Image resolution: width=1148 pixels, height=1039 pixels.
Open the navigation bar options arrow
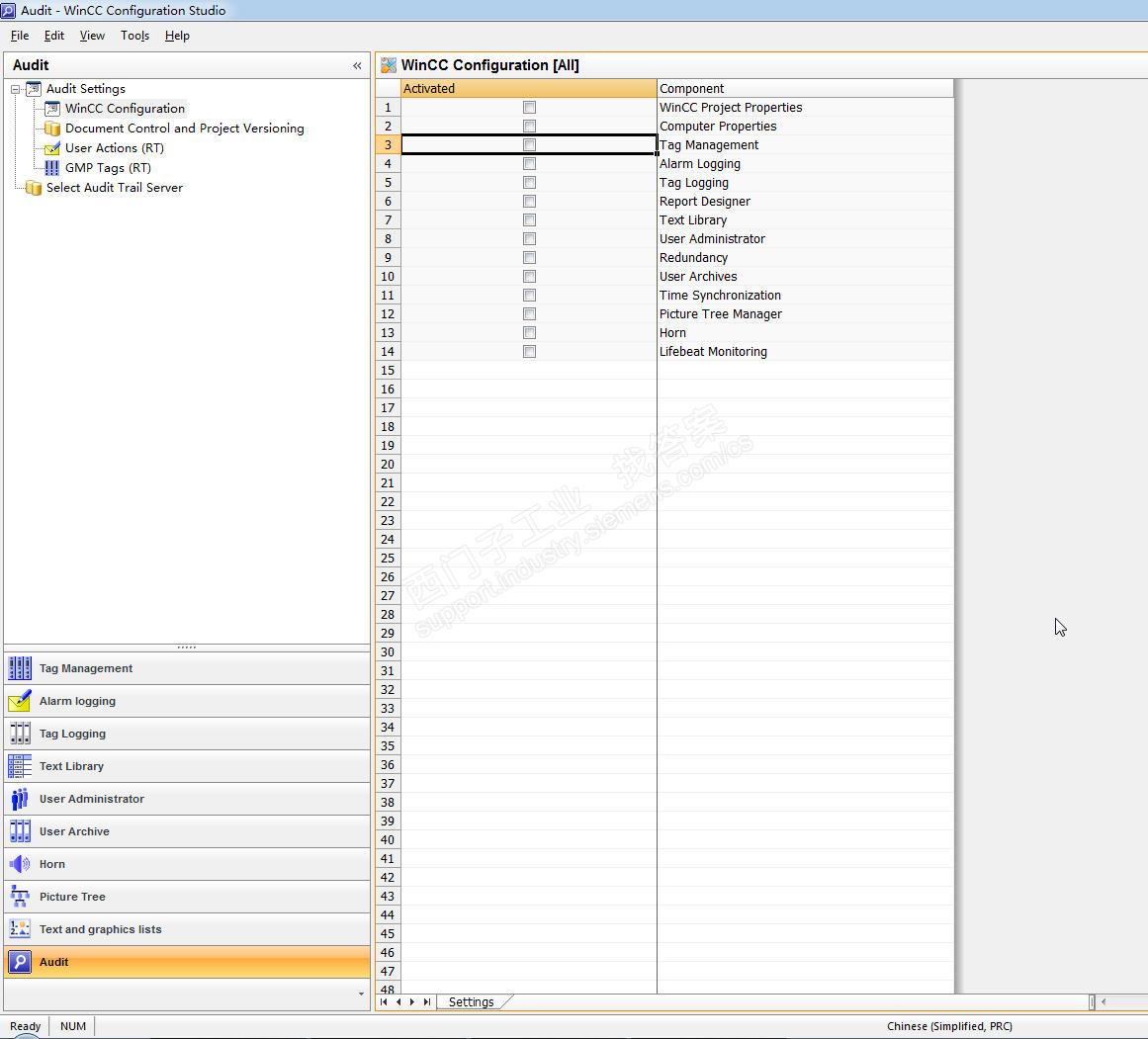361,994
